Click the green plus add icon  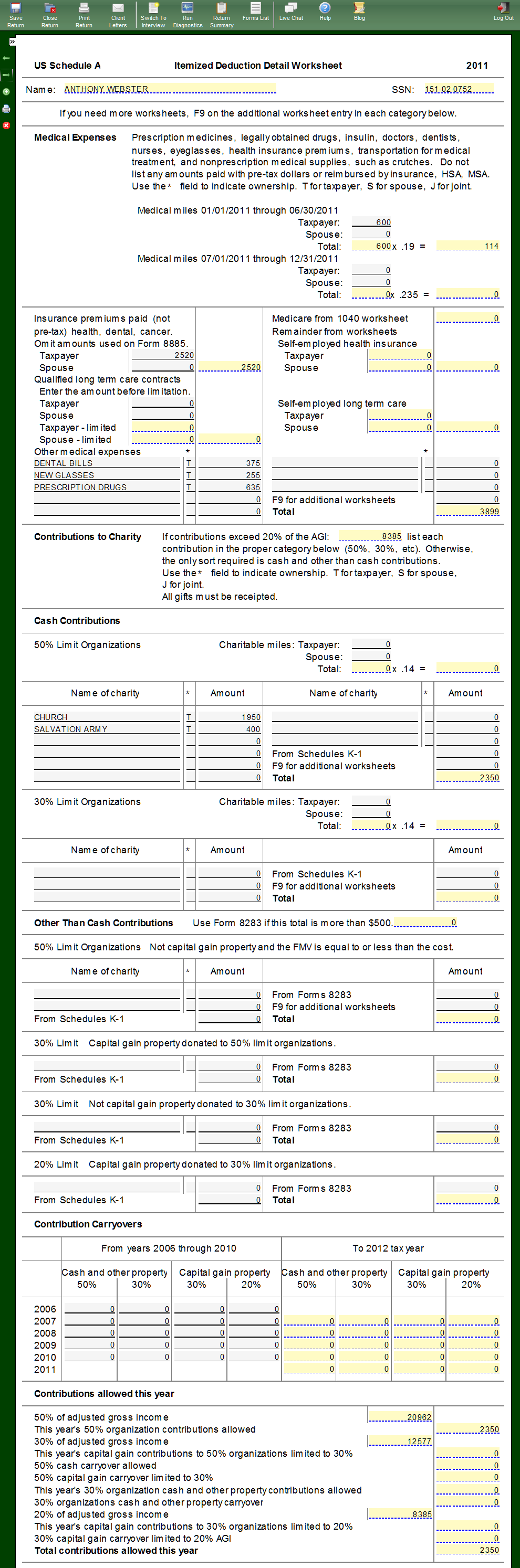pyautogui.click(x=6, y=92)
